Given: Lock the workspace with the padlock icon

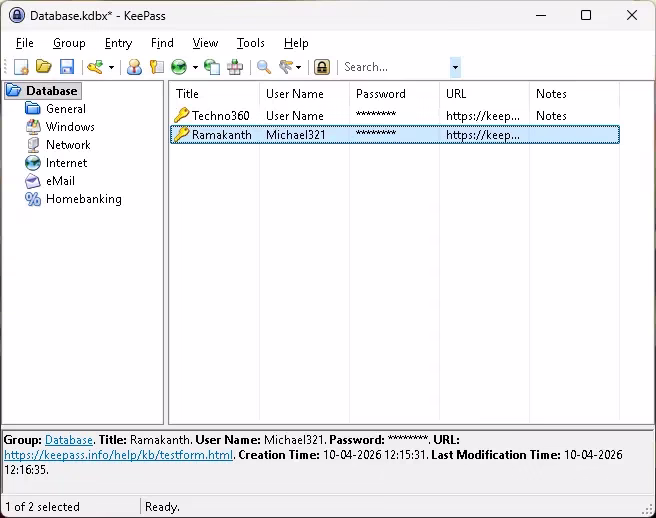Looking at the screenshot, I should (322, 67).
